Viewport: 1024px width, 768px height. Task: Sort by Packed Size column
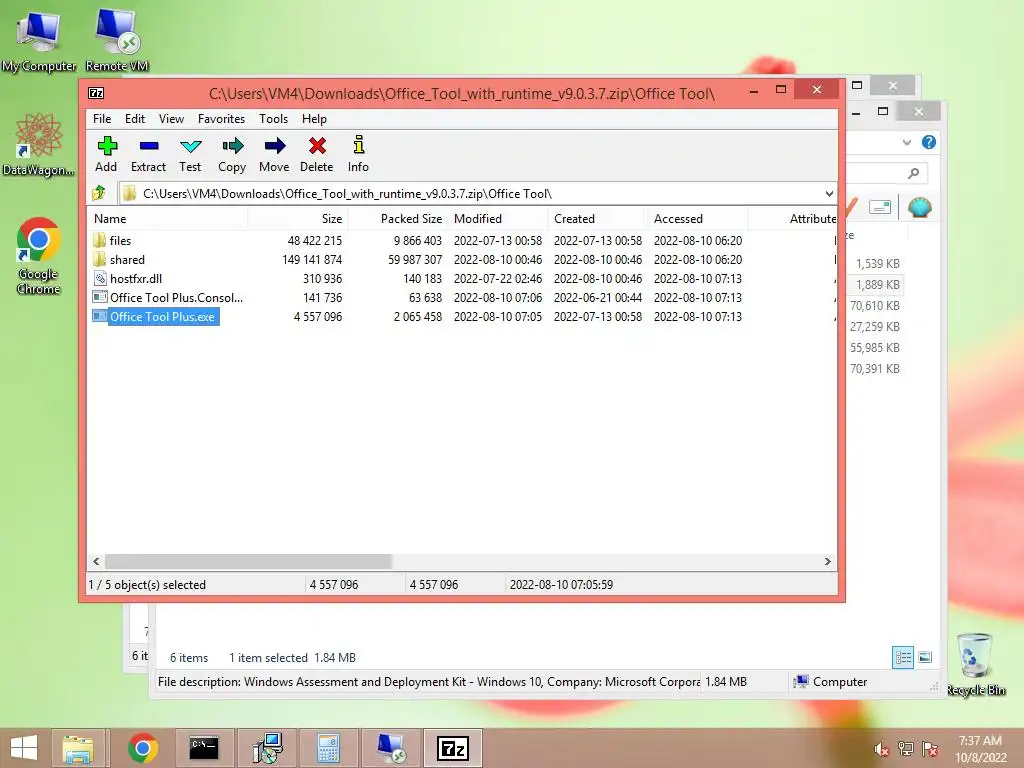(398, 219)
